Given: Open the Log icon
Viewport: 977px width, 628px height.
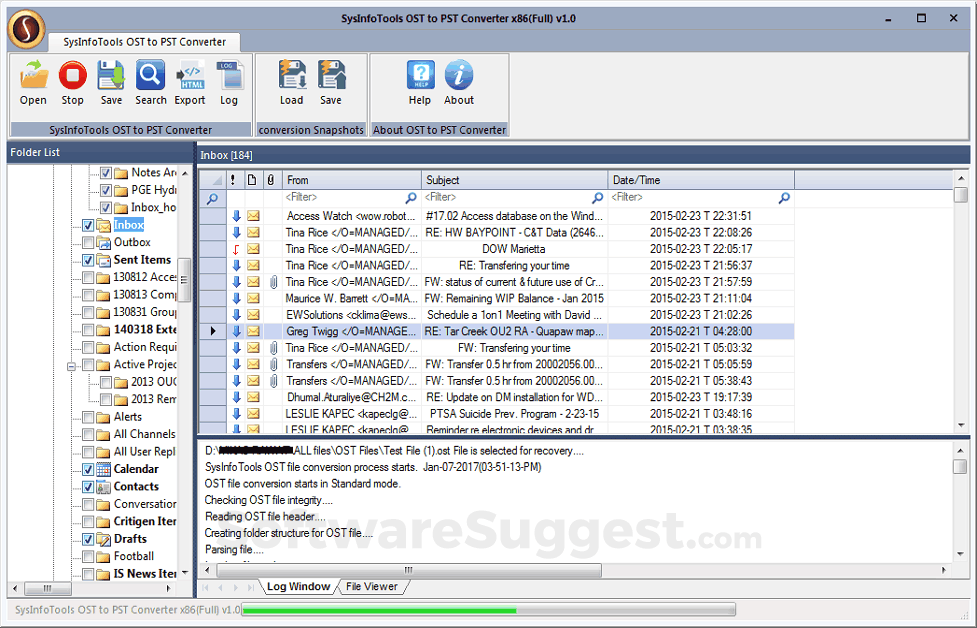Looking at the screenshot, I should coord(229,75).
